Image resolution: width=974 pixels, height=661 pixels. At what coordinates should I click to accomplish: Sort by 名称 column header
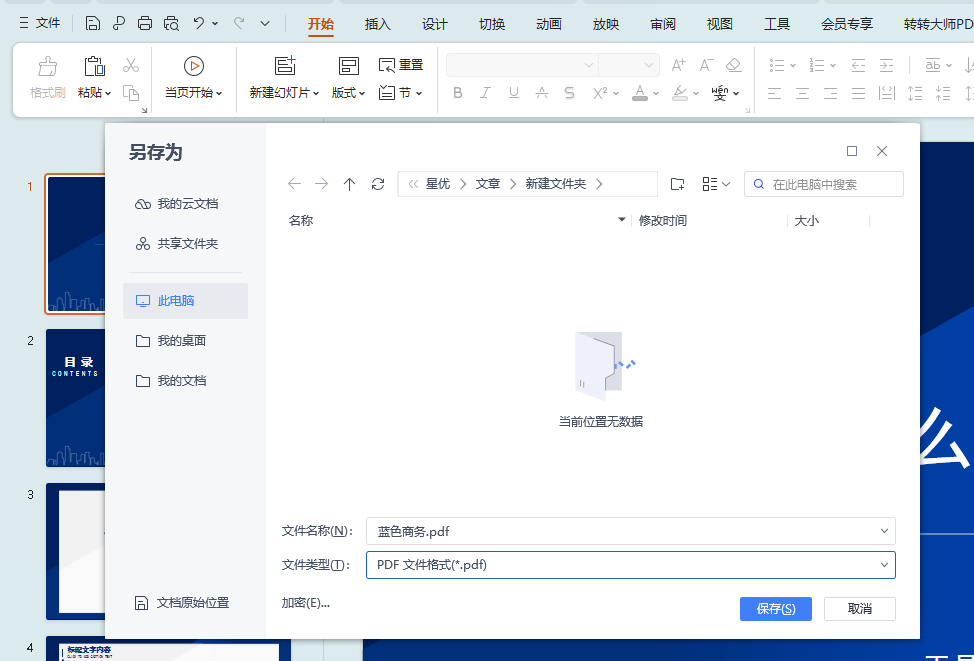301,221
